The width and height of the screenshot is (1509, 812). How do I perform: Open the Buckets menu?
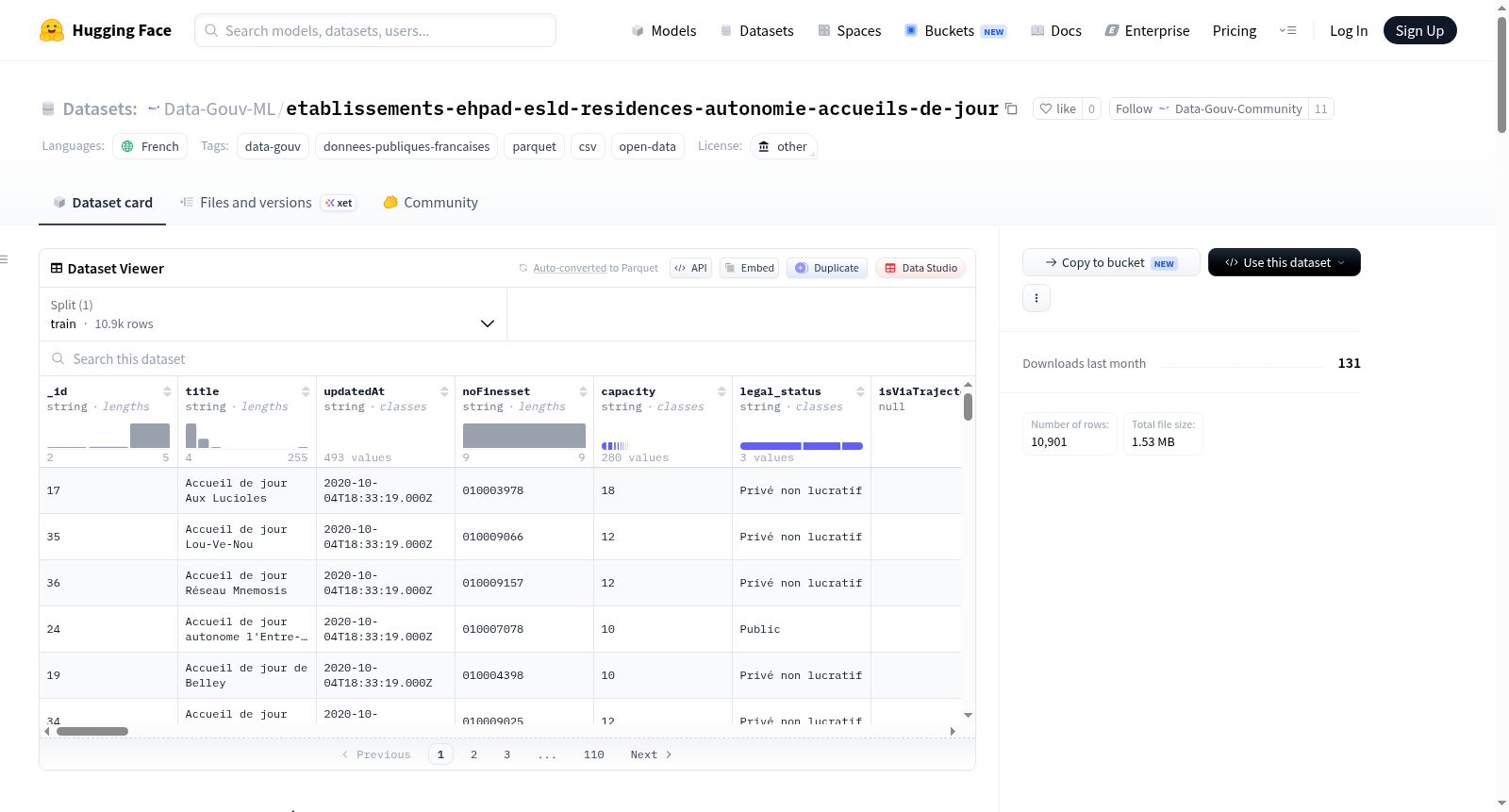(x=955, y=30)
